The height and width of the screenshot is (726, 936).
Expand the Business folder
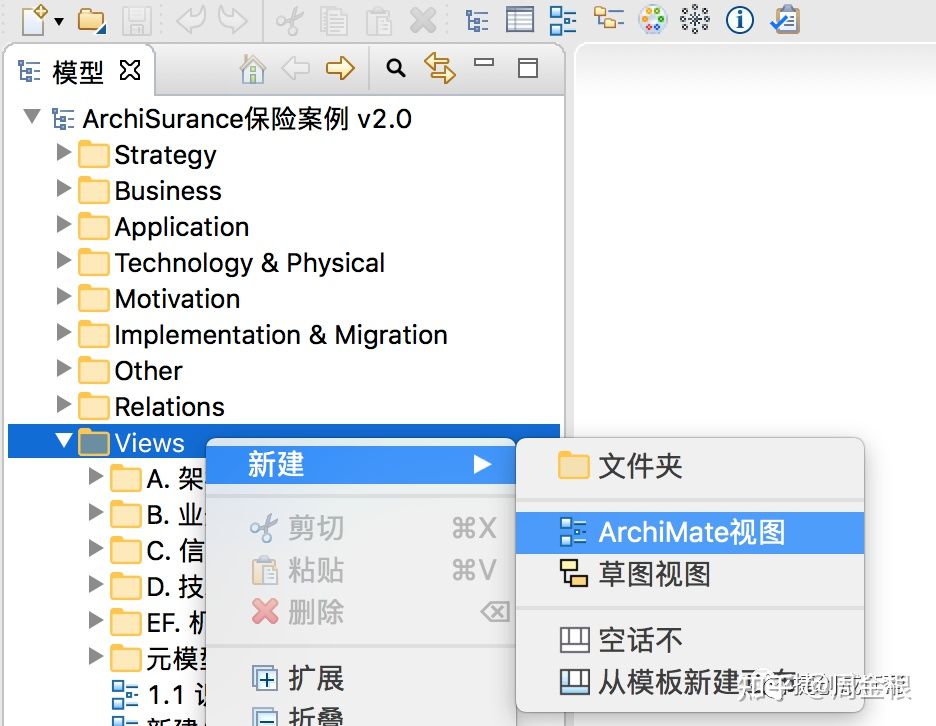(x=63, y=187)
